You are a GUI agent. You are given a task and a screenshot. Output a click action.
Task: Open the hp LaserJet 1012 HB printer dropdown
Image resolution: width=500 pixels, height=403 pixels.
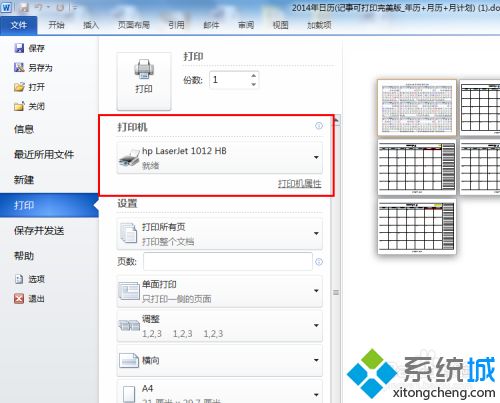click(x=220, y=158)
